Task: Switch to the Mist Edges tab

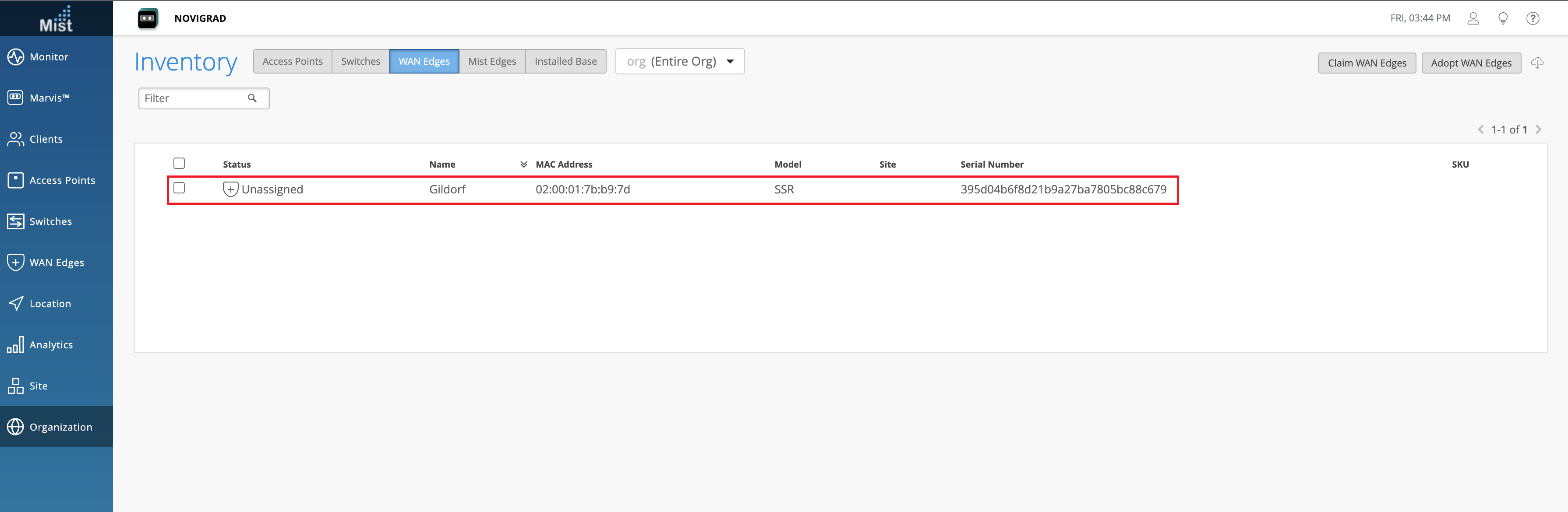Action: point(492,61)
